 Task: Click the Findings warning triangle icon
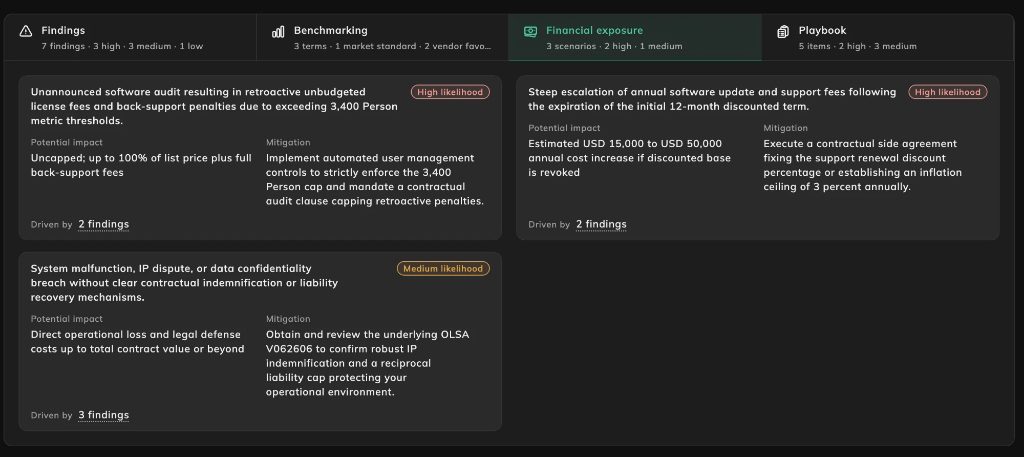coord(25,31)
